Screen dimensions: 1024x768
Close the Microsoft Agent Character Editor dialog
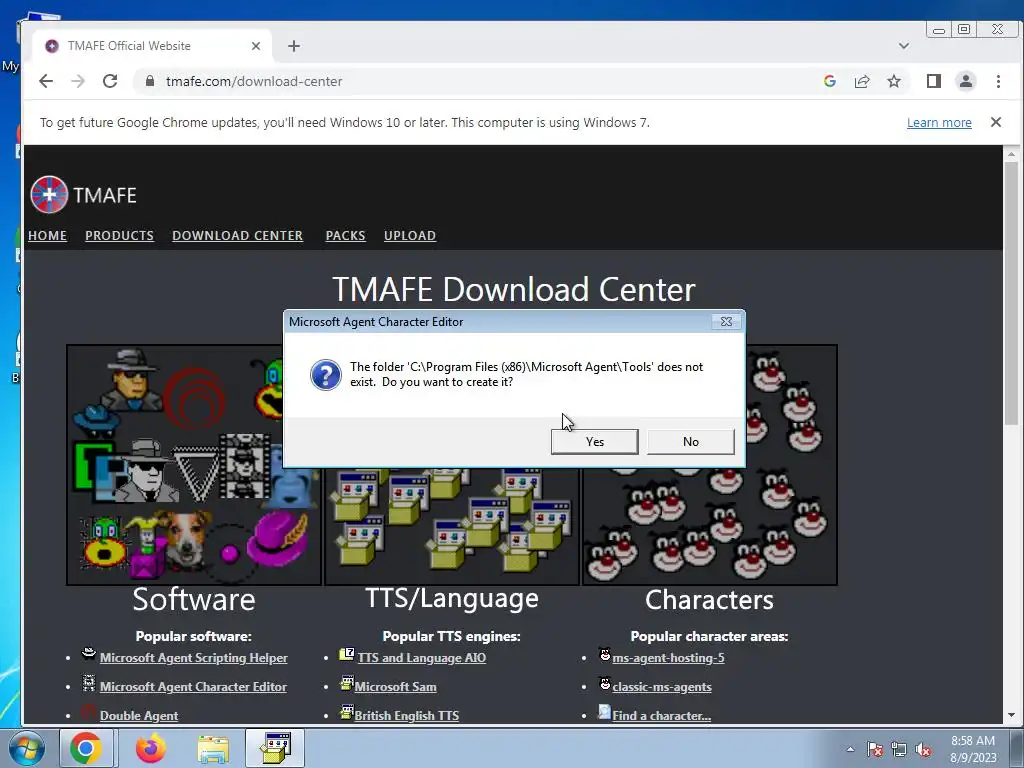tap(726, 321)
